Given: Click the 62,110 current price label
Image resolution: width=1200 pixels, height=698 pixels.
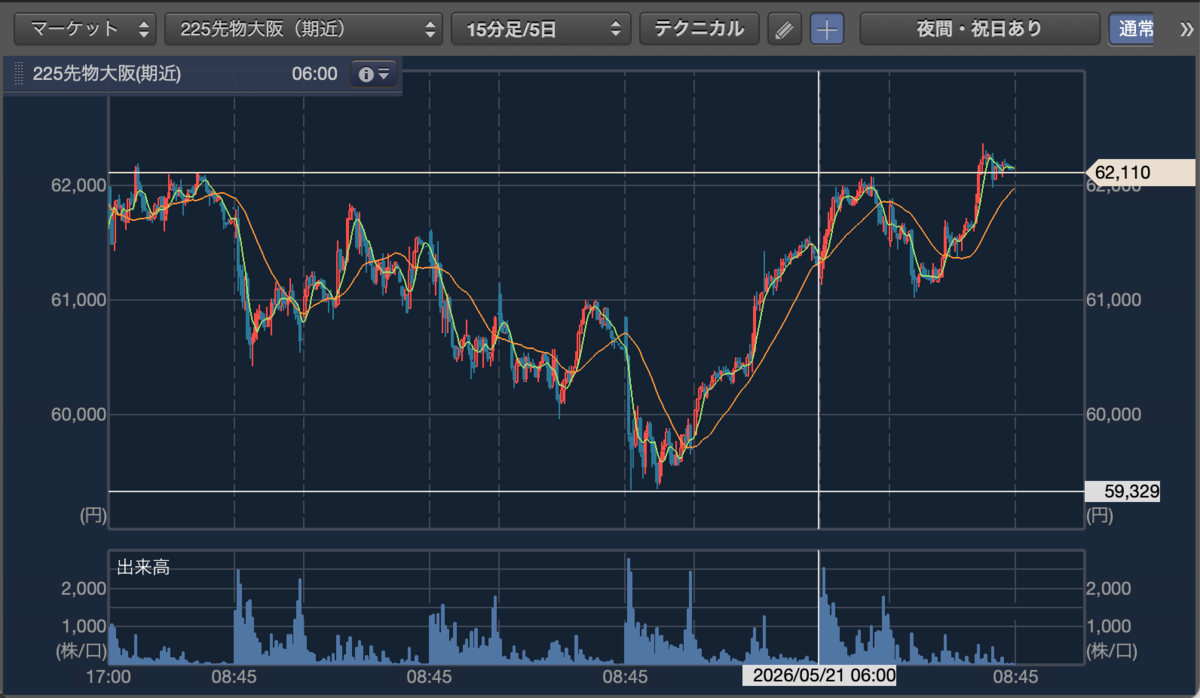Looking at the screenshot, I should (1139, 173).
